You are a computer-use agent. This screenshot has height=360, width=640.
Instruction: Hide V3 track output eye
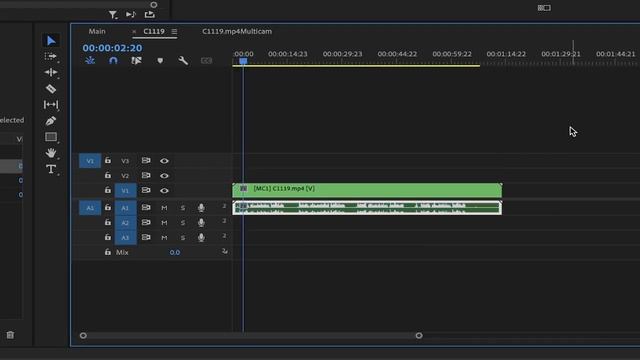tap(164, 161)
